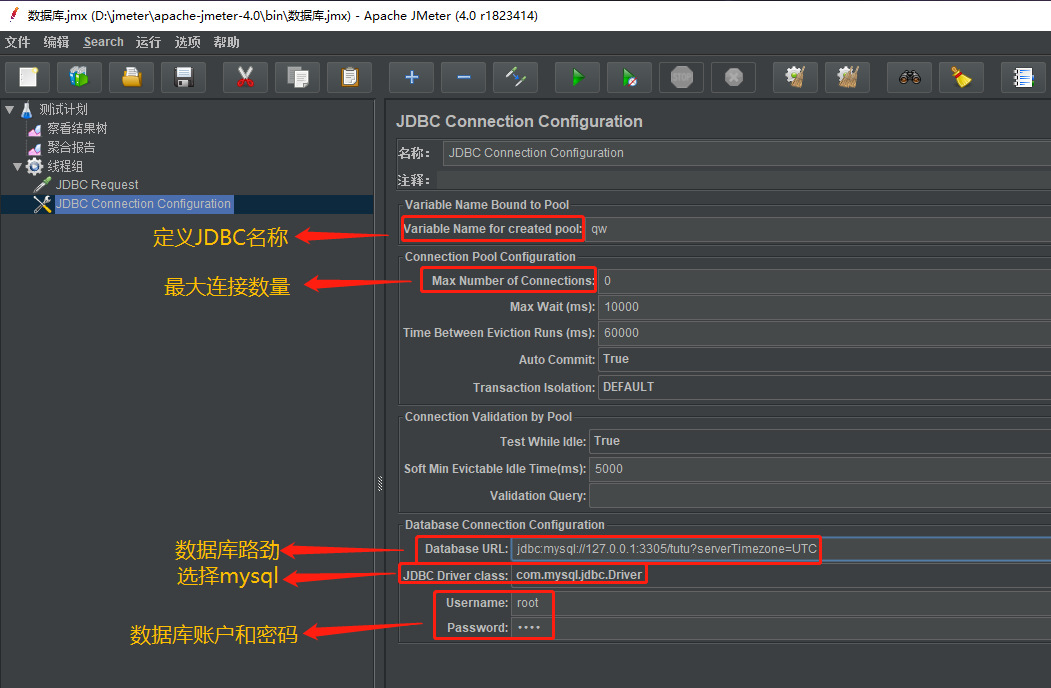This screenshot has width=1051, height=688.
Task: Select JDBC Connection Configuration tree node
Action: tap(143, 204)
